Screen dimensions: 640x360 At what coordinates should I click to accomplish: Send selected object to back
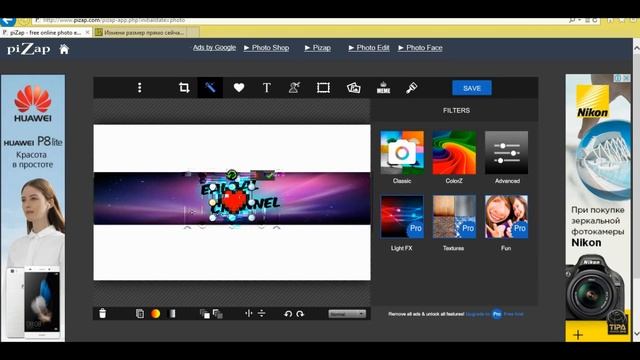point(218,313)
